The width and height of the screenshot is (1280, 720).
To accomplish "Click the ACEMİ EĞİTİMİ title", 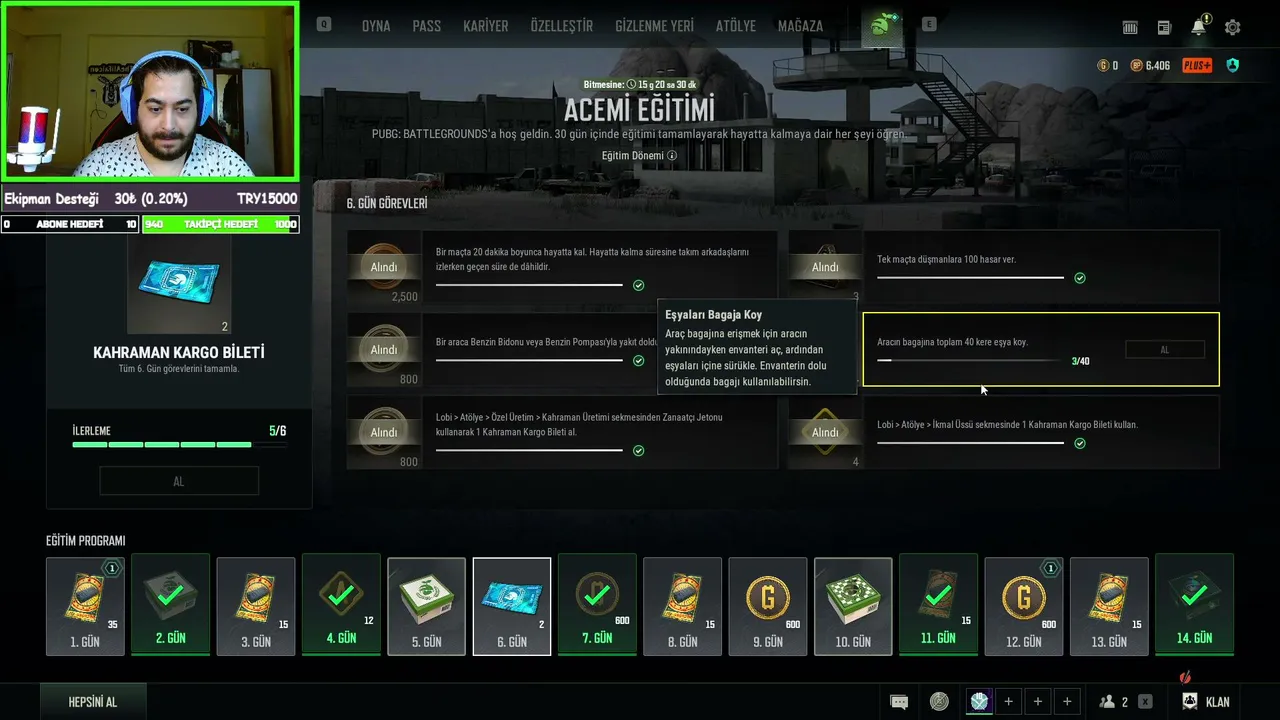I will tap(639, 109).
